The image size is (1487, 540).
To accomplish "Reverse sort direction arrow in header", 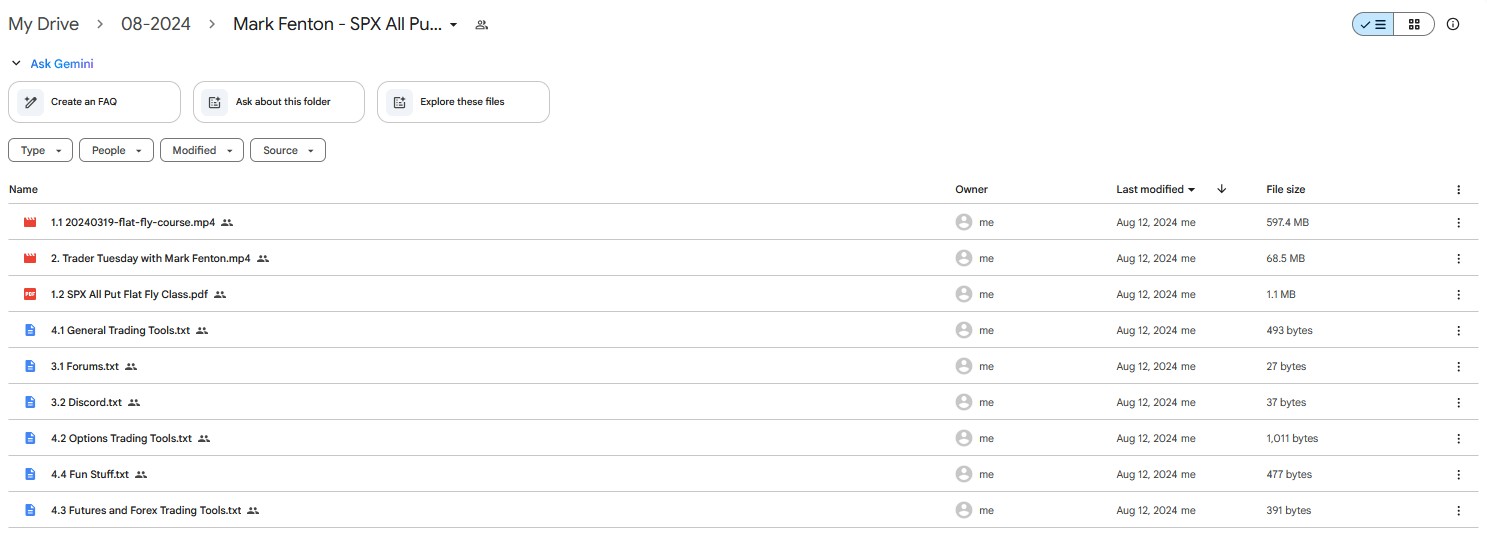I will point(1221,189).
